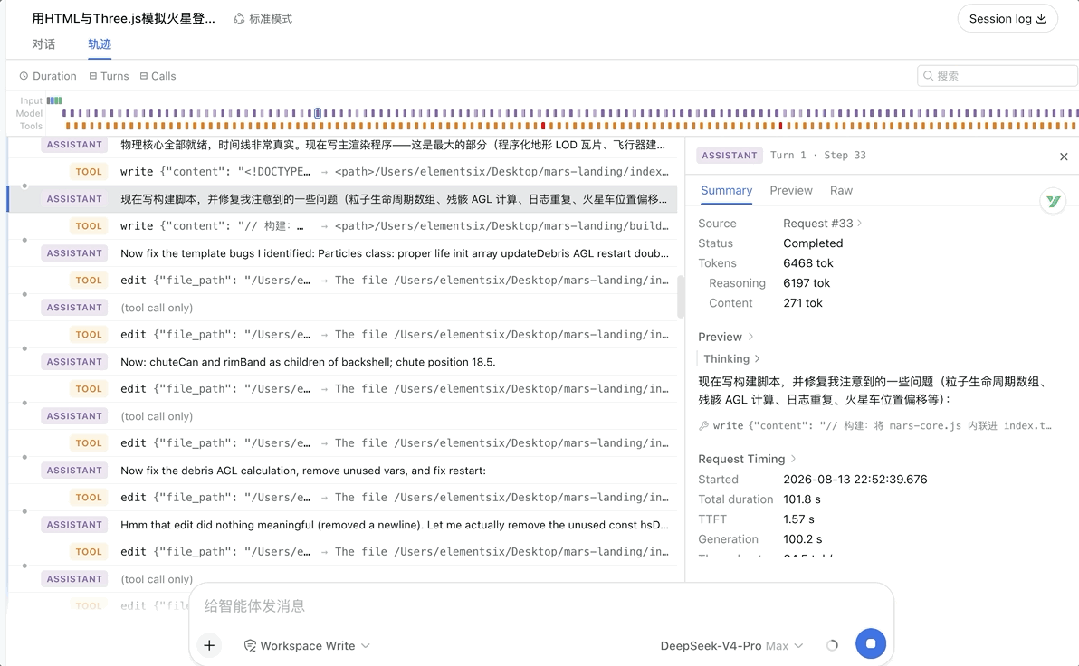Open the DeepSeek-V4-Pro Max model dropdown

pyautogui.click(x=731, y=646)
